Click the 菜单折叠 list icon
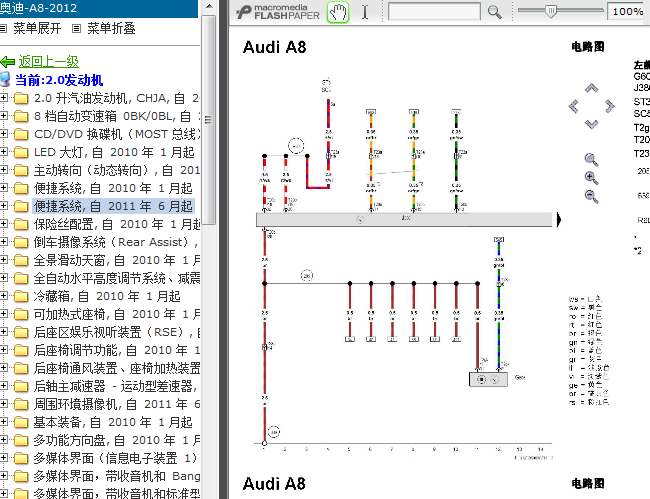 tap(76, 29)
